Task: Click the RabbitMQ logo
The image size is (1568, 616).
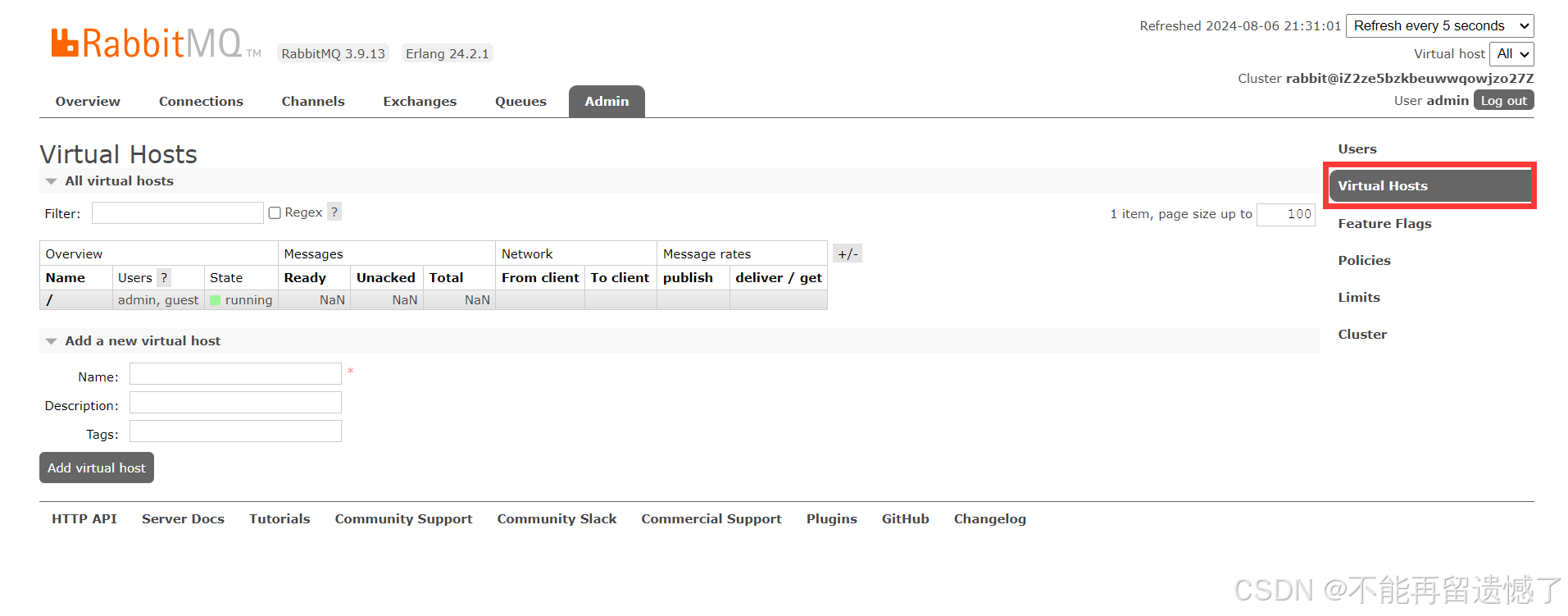Action: pos(156,43)
